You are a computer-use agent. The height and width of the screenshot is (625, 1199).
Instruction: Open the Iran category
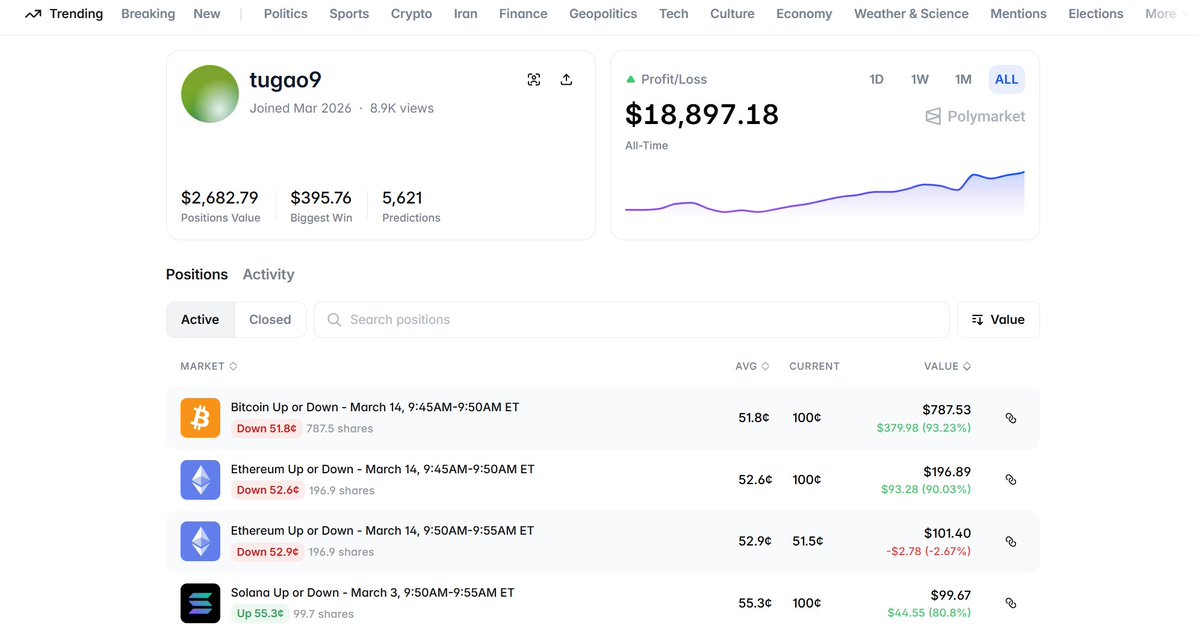[465, 14]
